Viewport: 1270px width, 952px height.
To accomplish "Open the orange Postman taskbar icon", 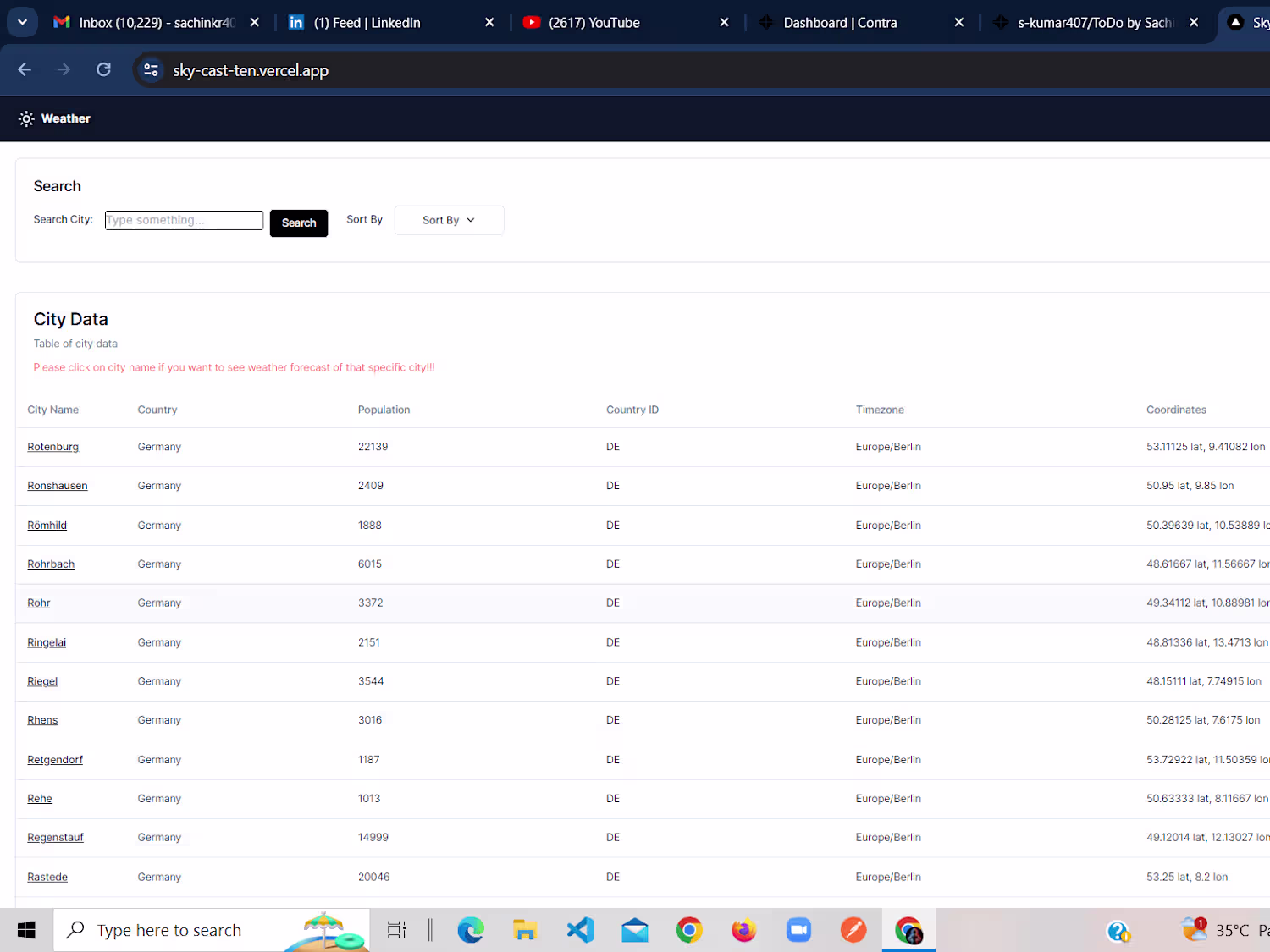I will [x=853, y=930].
